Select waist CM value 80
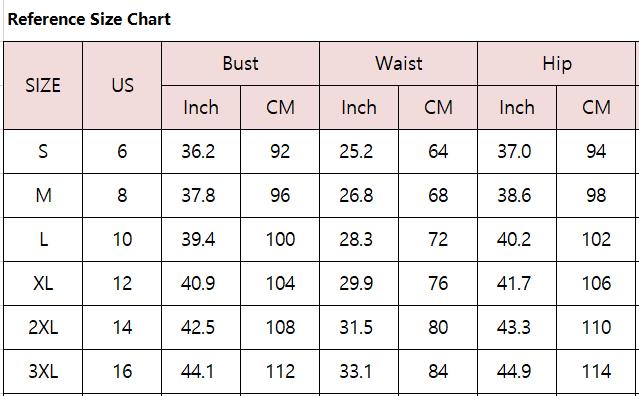The width and height of the screenshot is (639, 396). [x=438, y=328]
